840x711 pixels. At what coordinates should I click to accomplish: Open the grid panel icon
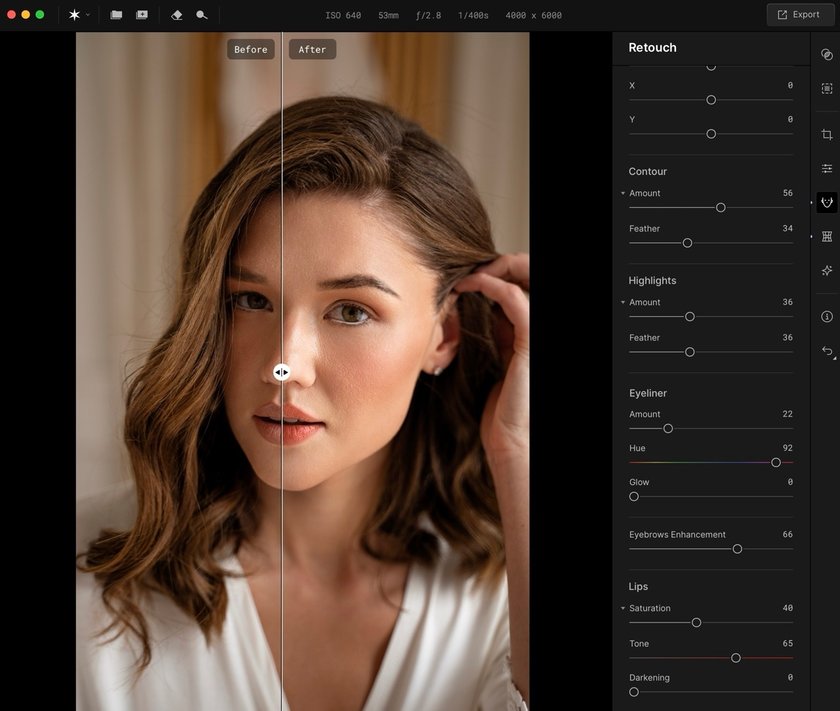coord(827,236)
